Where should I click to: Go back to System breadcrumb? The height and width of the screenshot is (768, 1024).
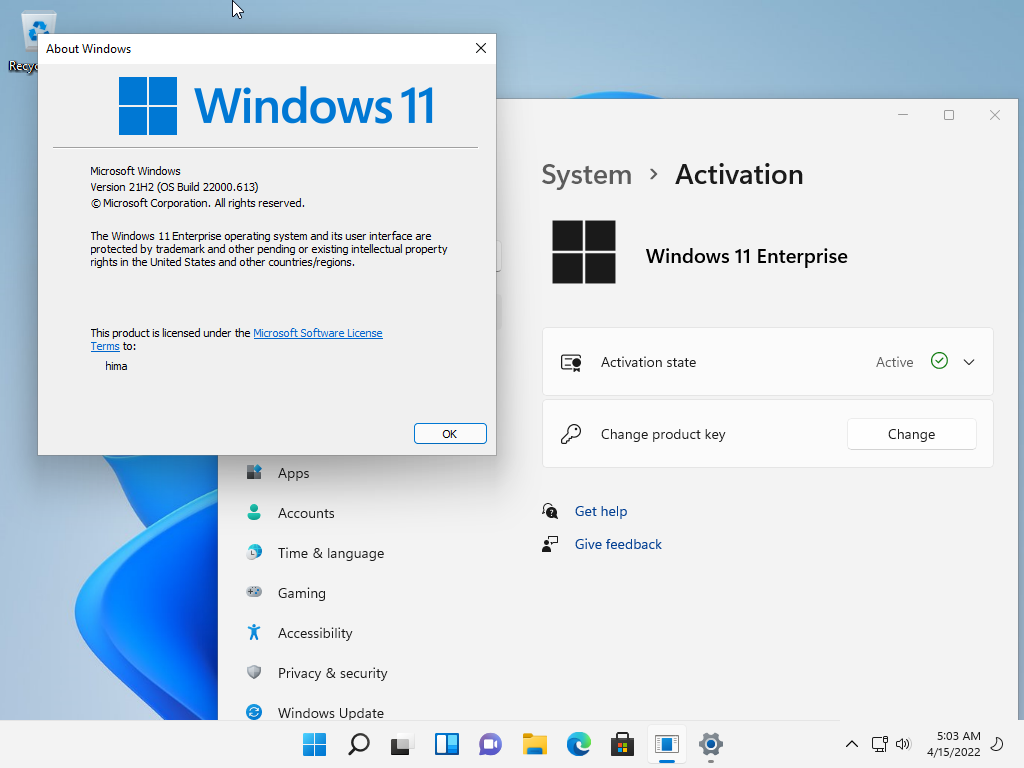[x=586, y=174]
